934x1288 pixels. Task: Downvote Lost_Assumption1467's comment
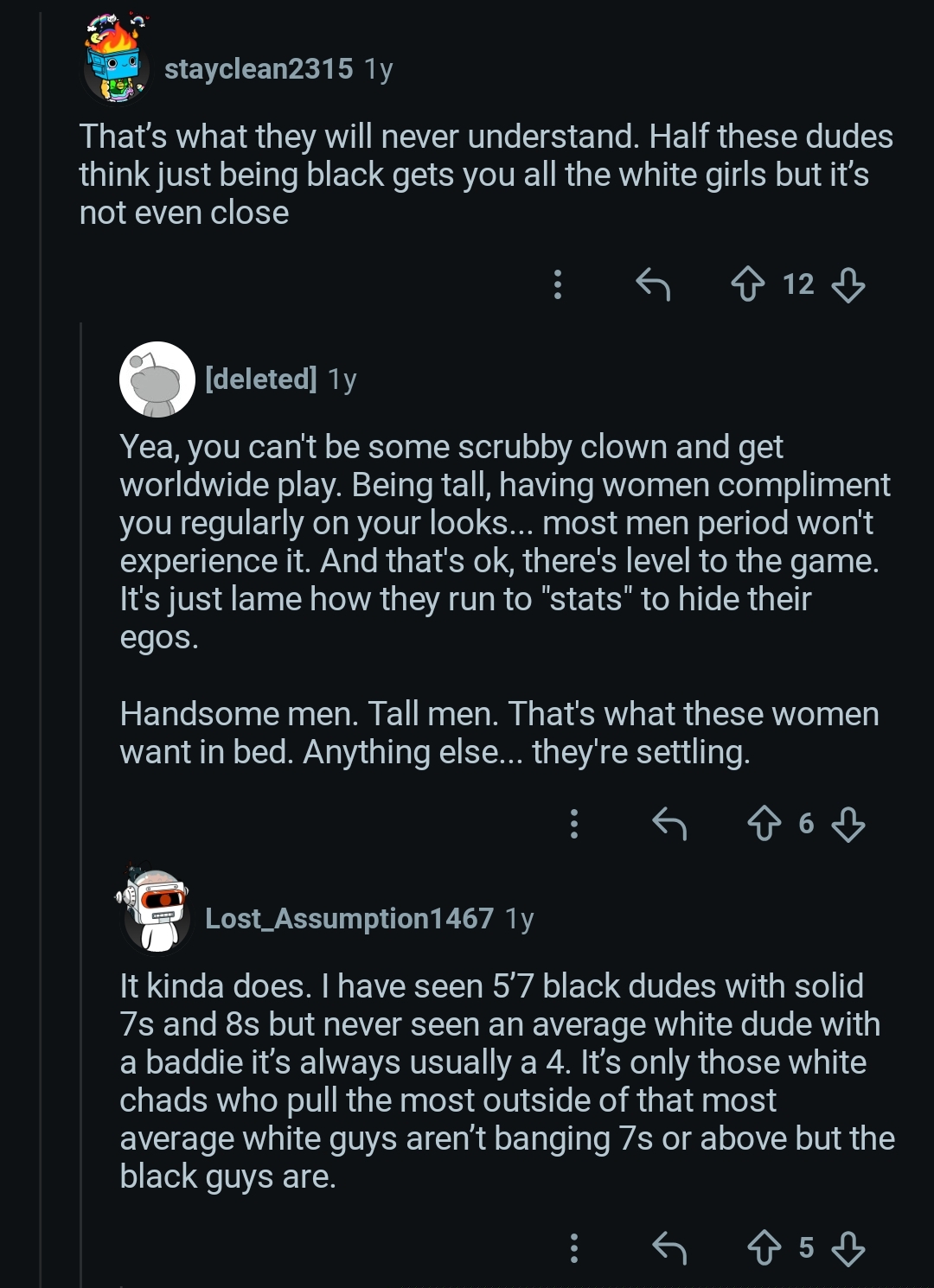848,1247
